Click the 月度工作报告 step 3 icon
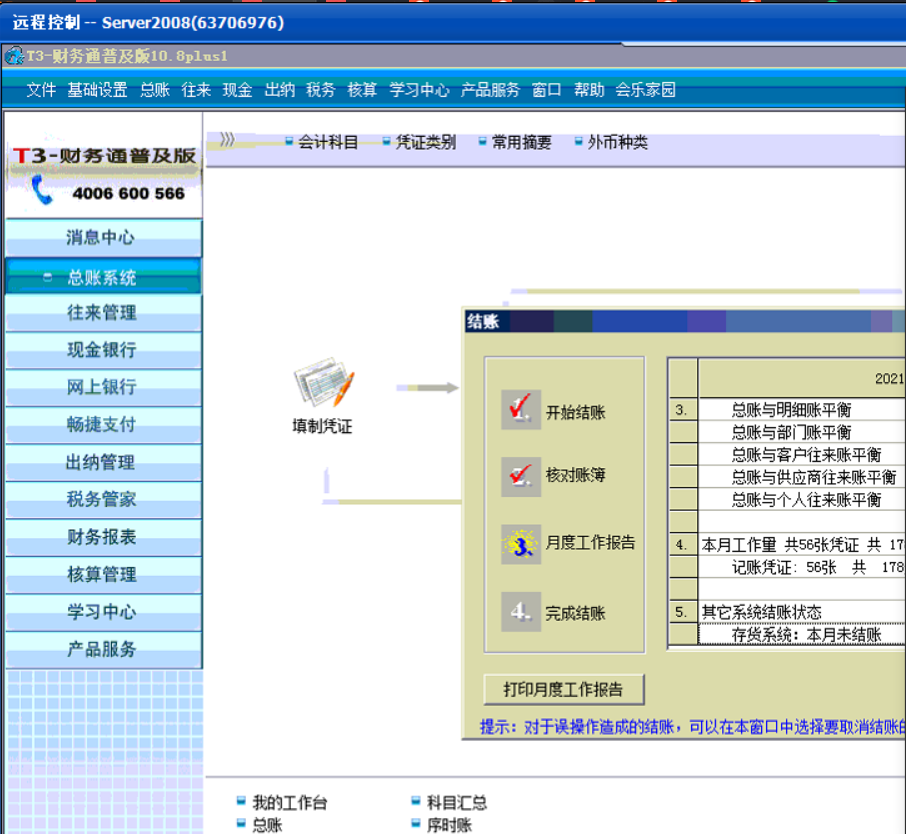 521,544
